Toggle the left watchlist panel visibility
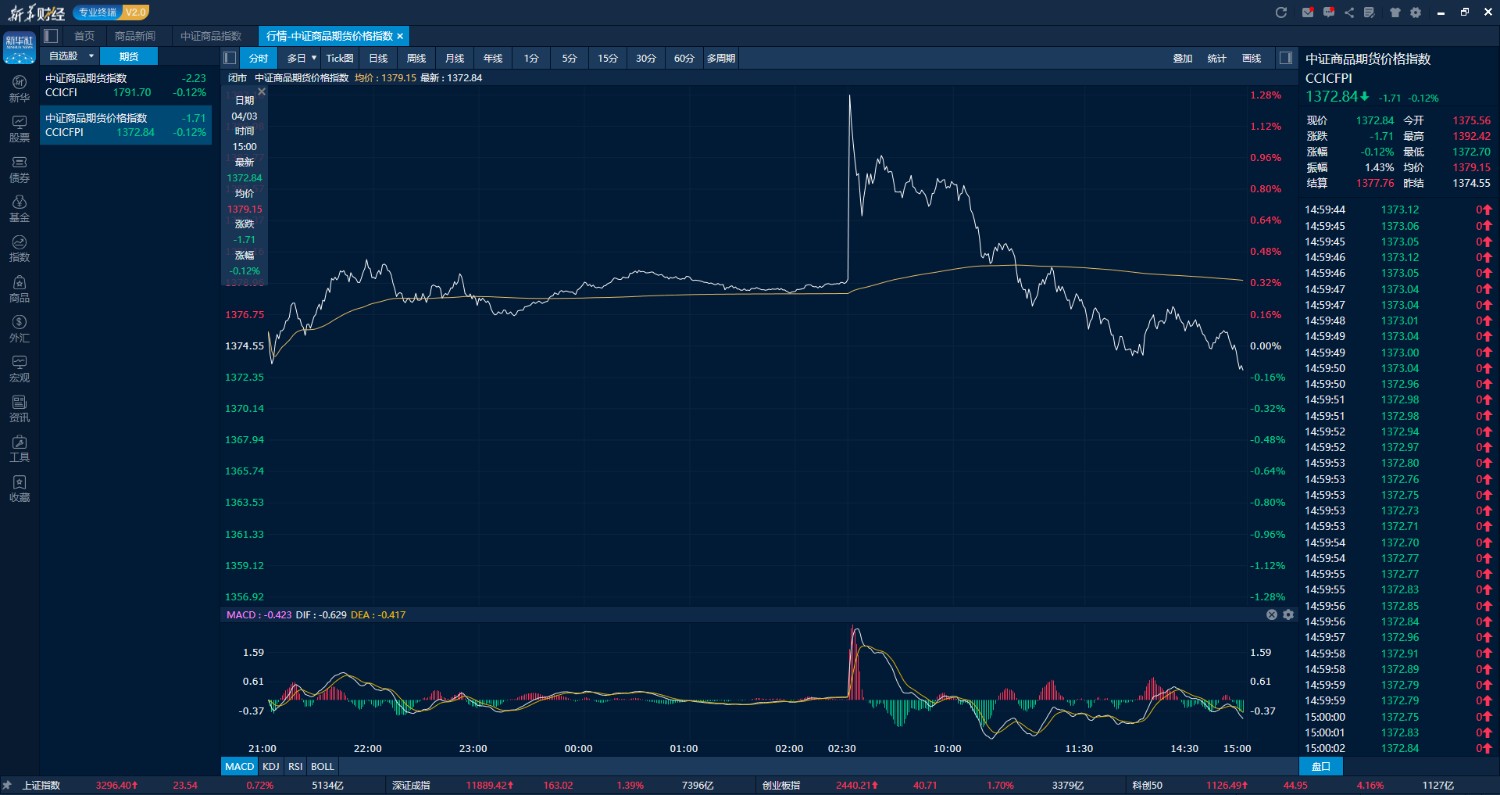 coord(229,58)
